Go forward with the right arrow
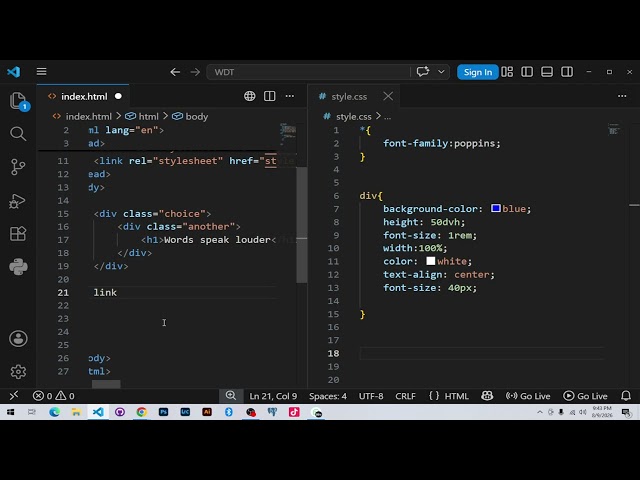The width and height of the screenshot is (640, 480). click(x=195, y=72)
